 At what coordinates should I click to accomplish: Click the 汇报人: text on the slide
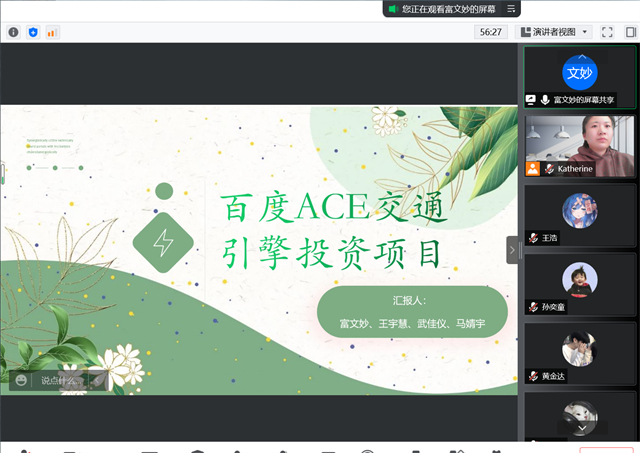(x=409, y=301)
